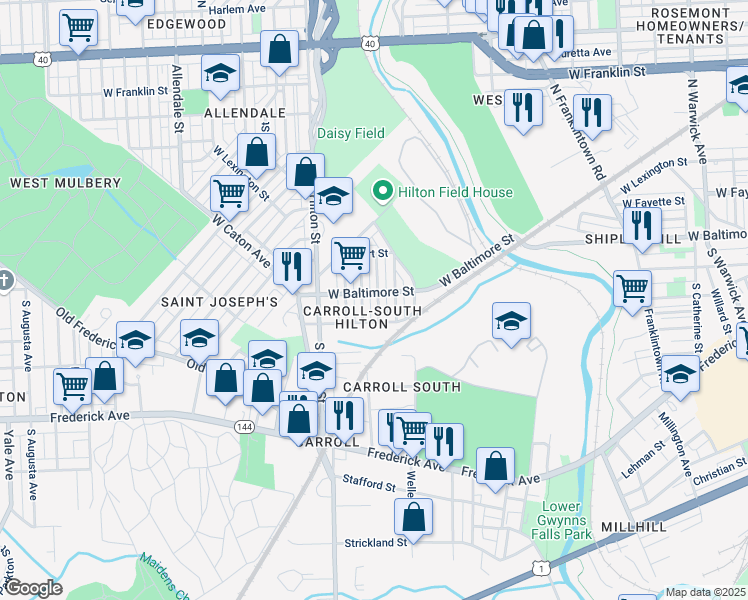748x600 pixels.
Task: Click shopping bag marker on Frederick Ave east
Action: click(496, 469)
